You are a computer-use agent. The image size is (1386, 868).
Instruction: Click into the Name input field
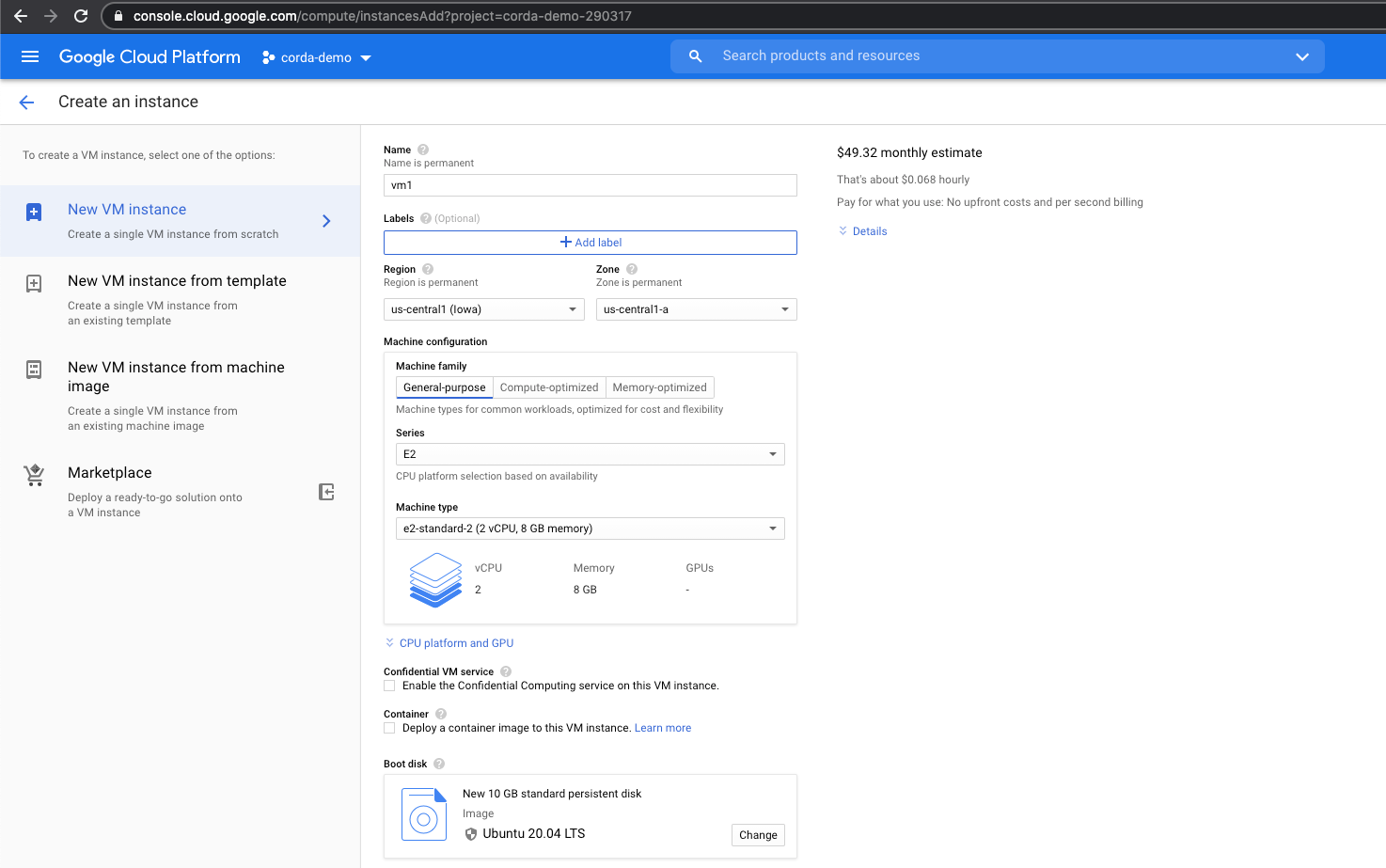(x=591, y=185)
